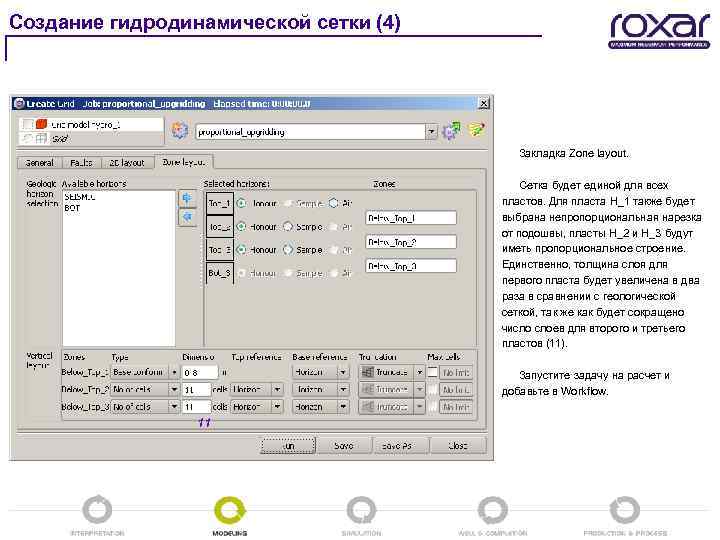Viewport: 720px width, 540px height.
Task: Click Dimension field of Below_Top_1 row
Action: click(200, 372)
